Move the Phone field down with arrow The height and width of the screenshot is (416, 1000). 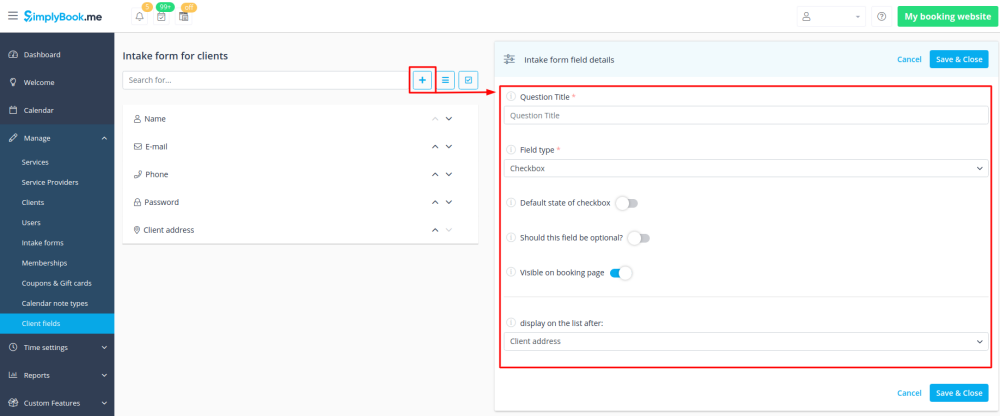pyautogui.click(x=449, y=174)
